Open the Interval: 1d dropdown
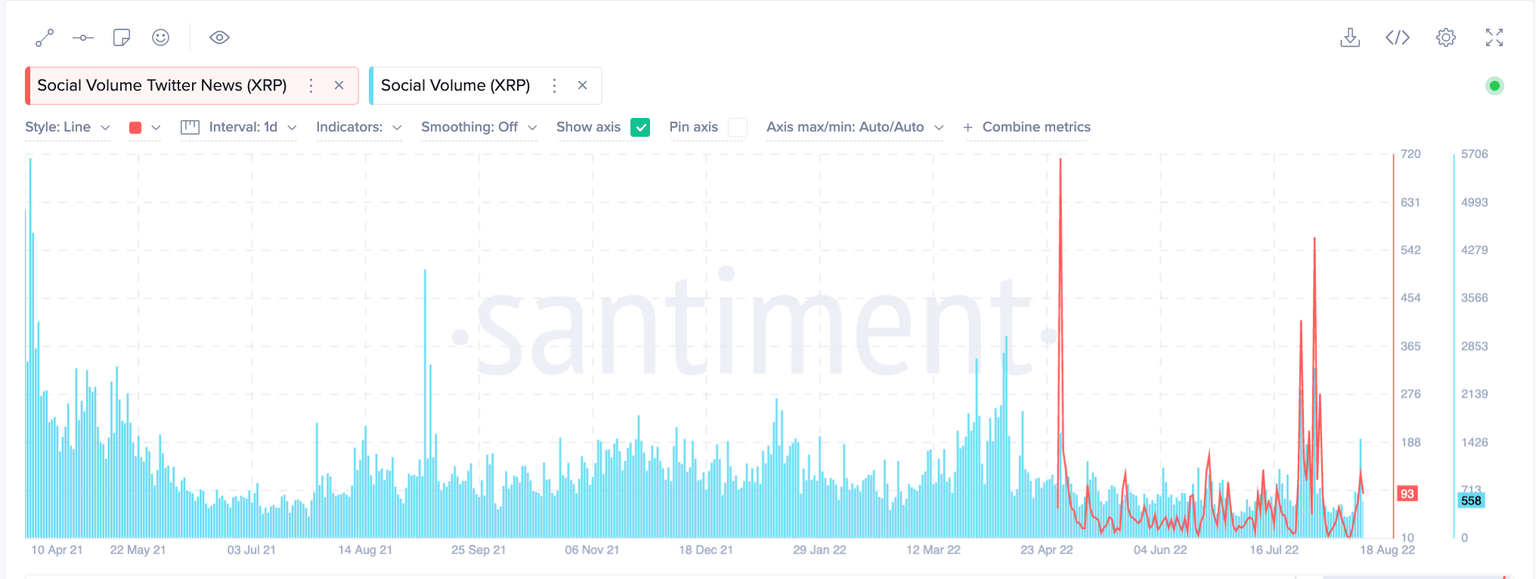Screen dimensions: 1536x579 click(x=239, y=128)
